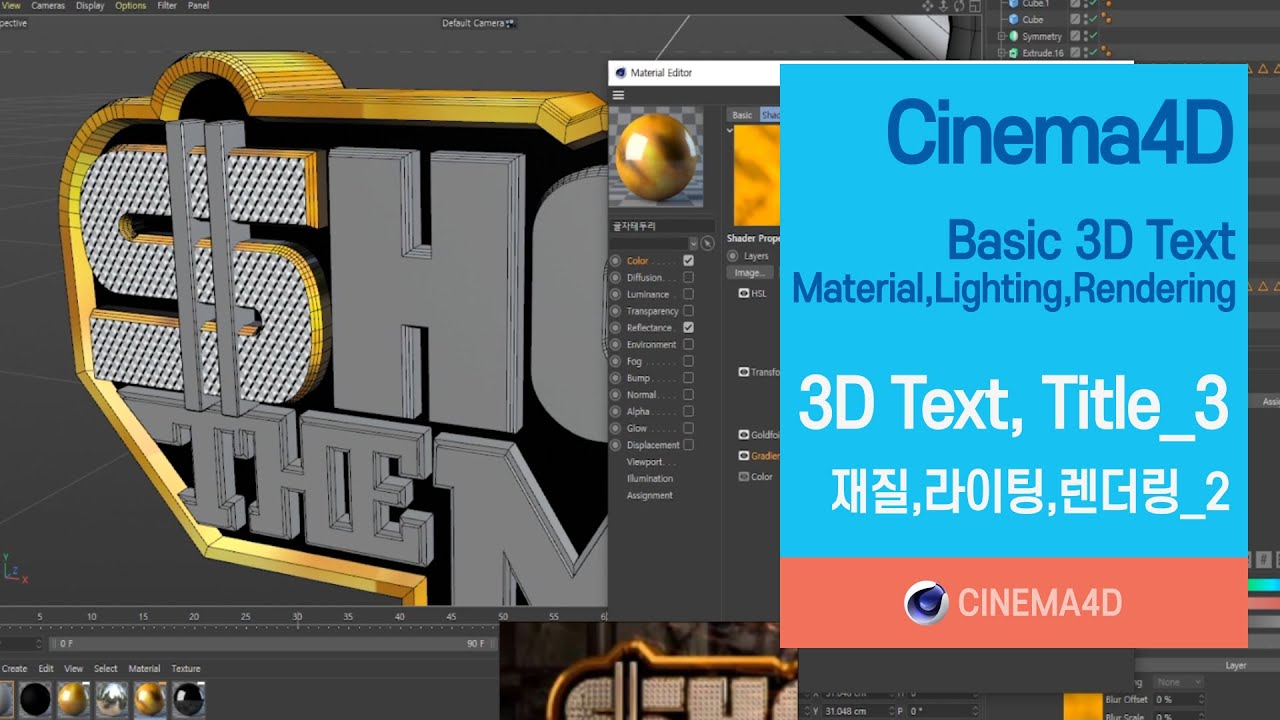The image size is (1280, 720).
Task: Open the Texture menu in Material Manager
Action: [186, 668]
